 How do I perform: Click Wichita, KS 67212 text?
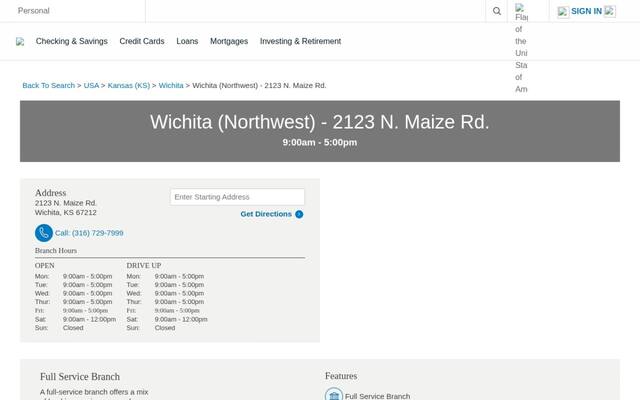pyautogui.click(x=66, y=212)
